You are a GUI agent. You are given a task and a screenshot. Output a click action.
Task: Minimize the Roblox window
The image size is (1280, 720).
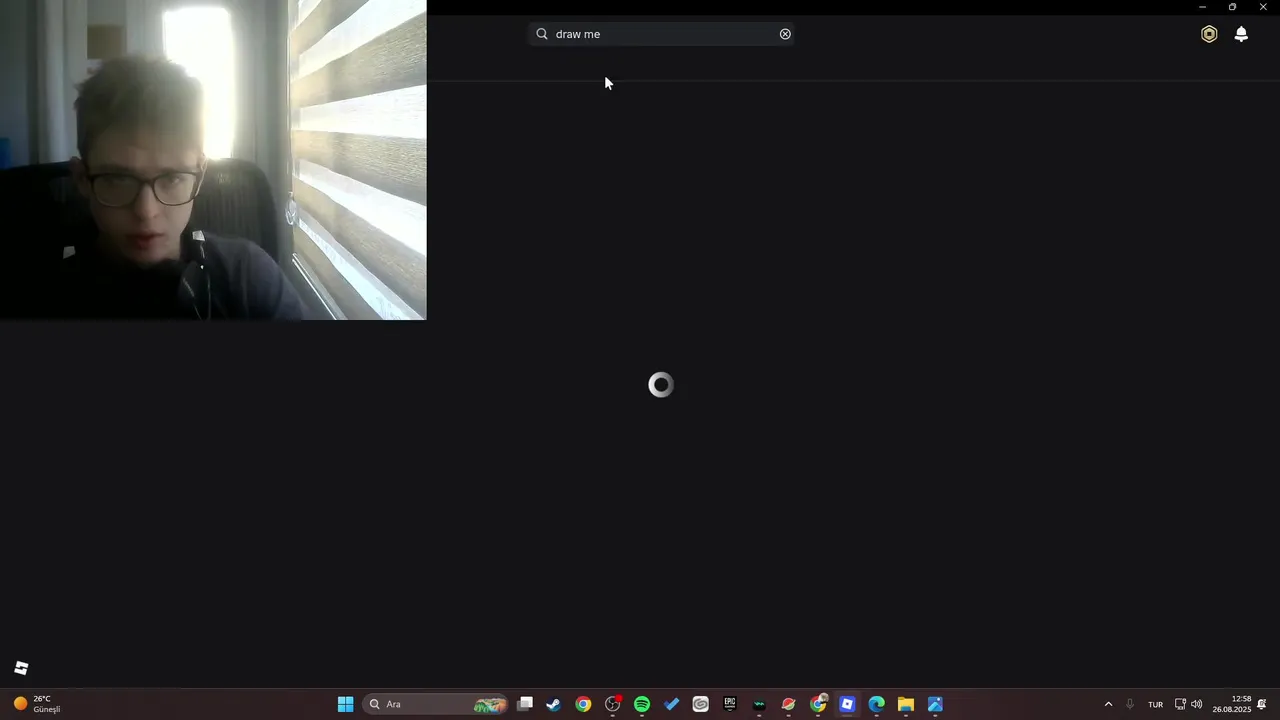tap(1202, 7)
